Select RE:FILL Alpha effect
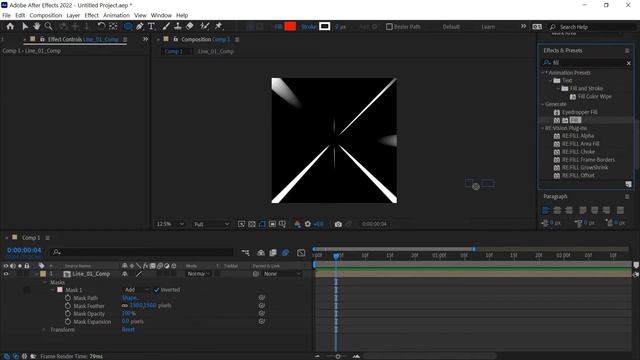Image resolution: width=640 pixels, height=360 pixels. point(578,136)
